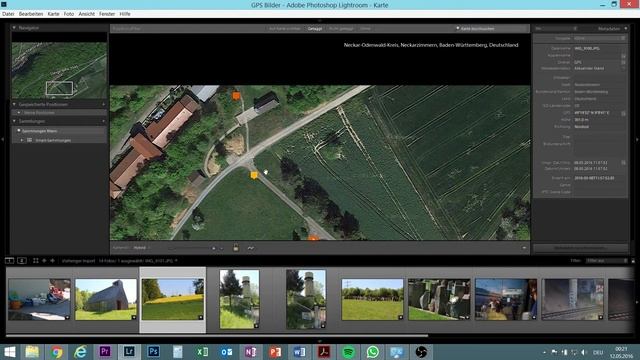The image size is (640, 360).
Task: Select the barn photo thumbnail
Action: coord(106,299)
